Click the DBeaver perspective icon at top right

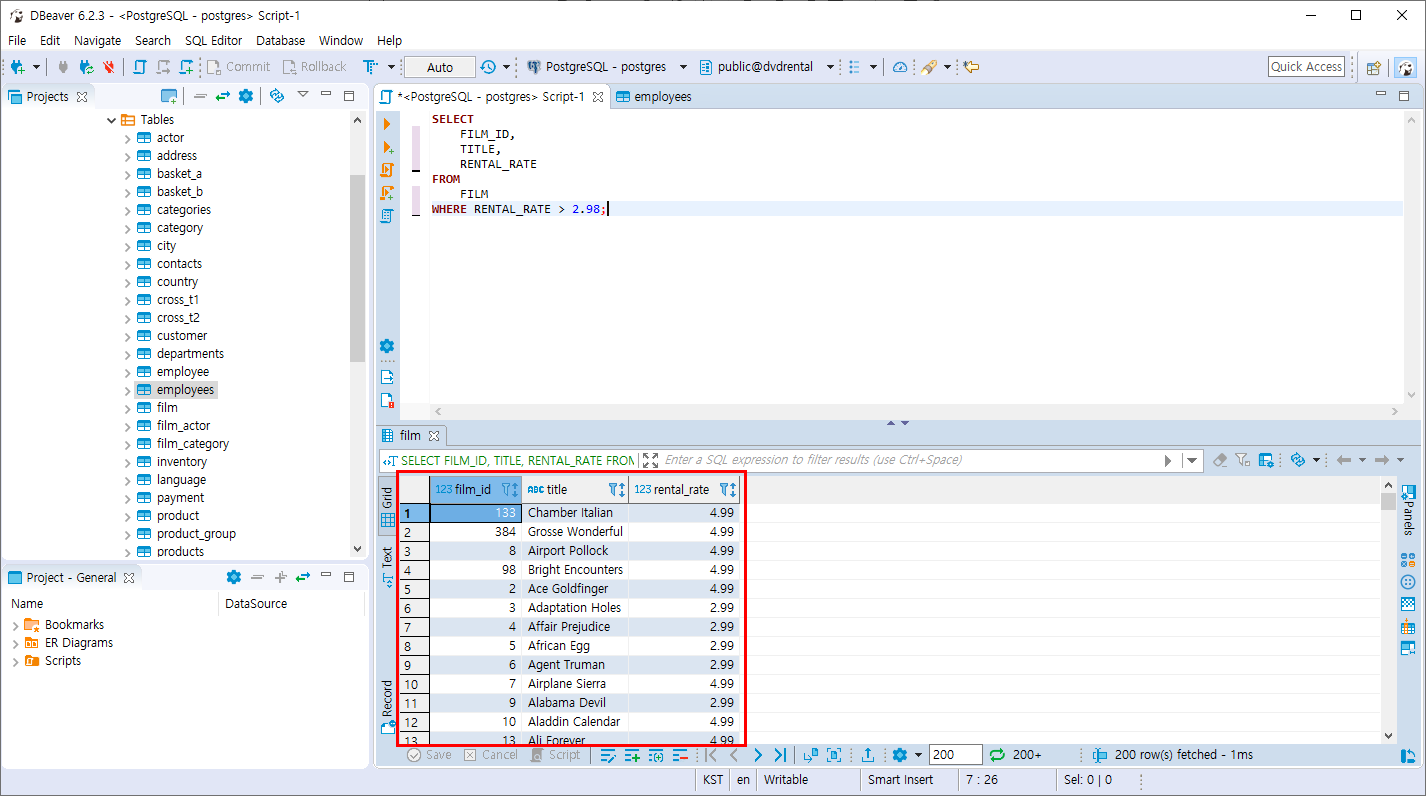pyautogui.click(x=1406, y=68)
